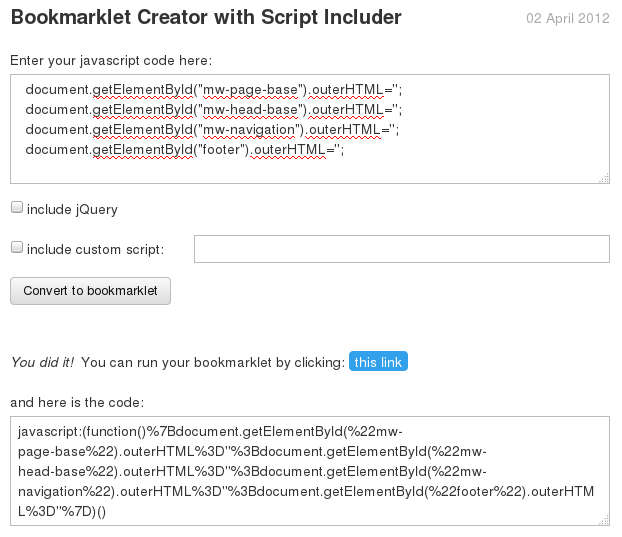Viewport: 622px width, 537px height.
Task: Click the include custom script label
Action: click(x=95, y=249)
